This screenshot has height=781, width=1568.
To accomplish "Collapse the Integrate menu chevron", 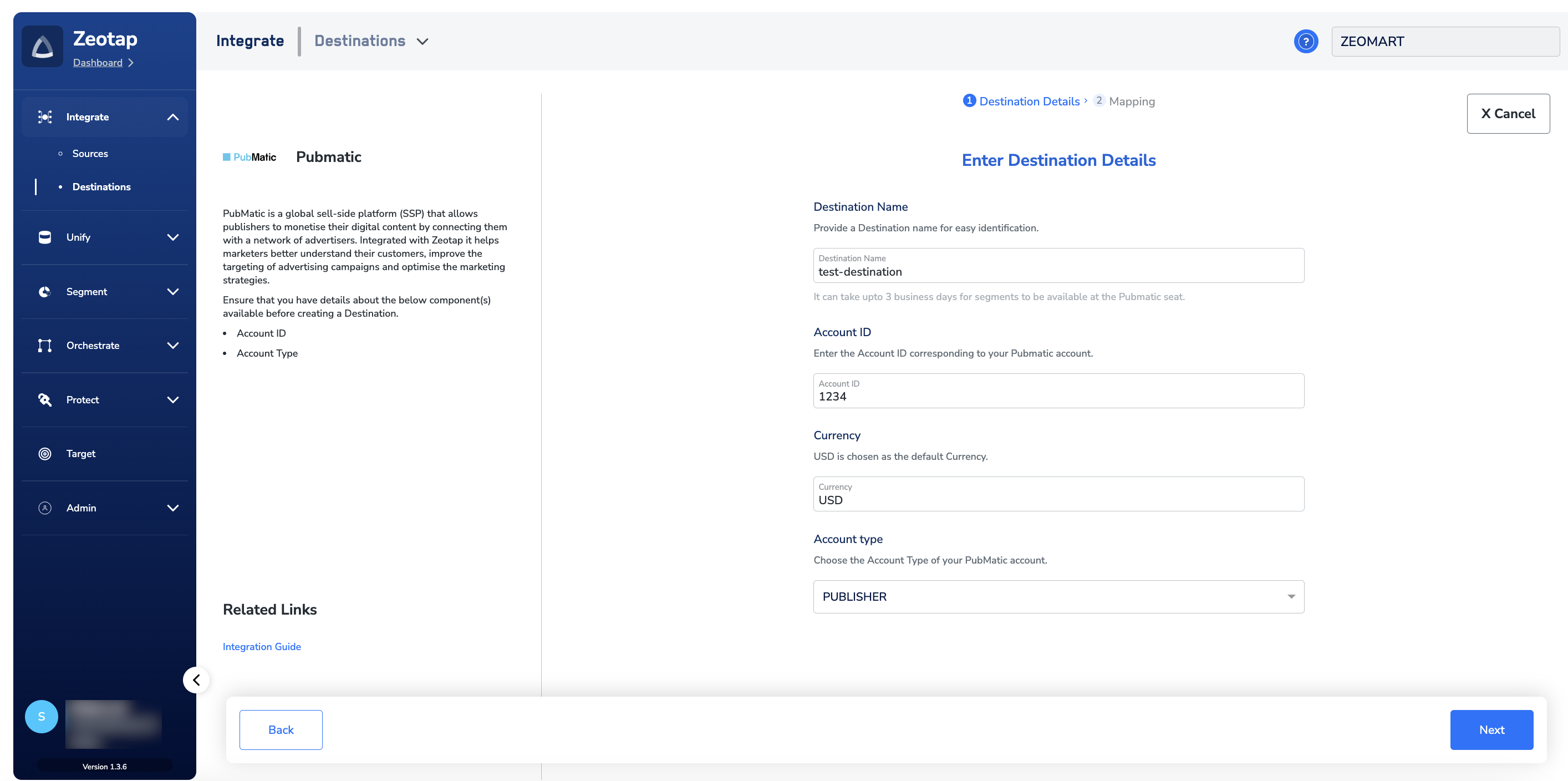I will click(x=173, y=117).
